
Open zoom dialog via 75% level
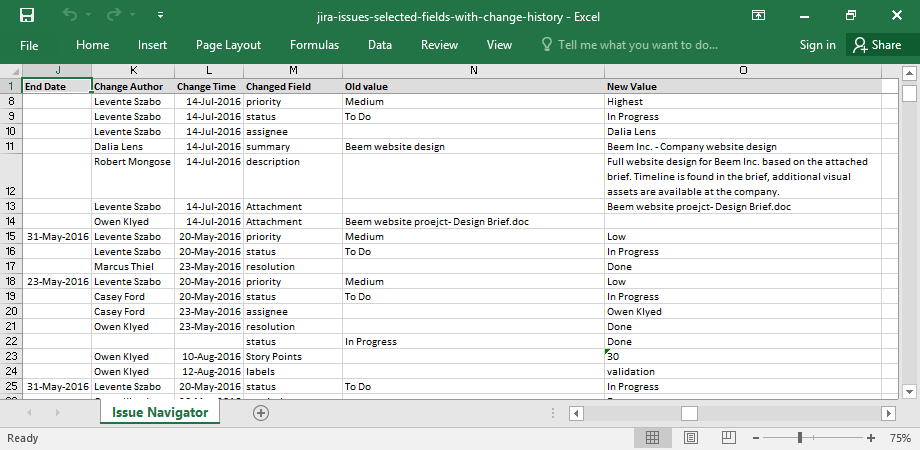pyautogui.click(x=899, y=438)
